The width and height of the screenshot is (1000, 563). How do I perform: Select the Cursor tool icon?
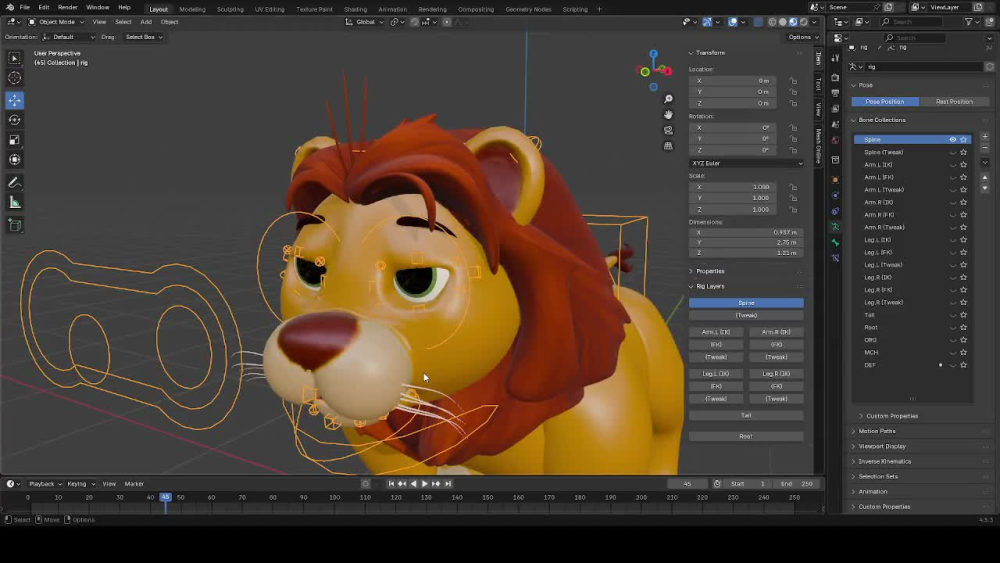[14, 78]
